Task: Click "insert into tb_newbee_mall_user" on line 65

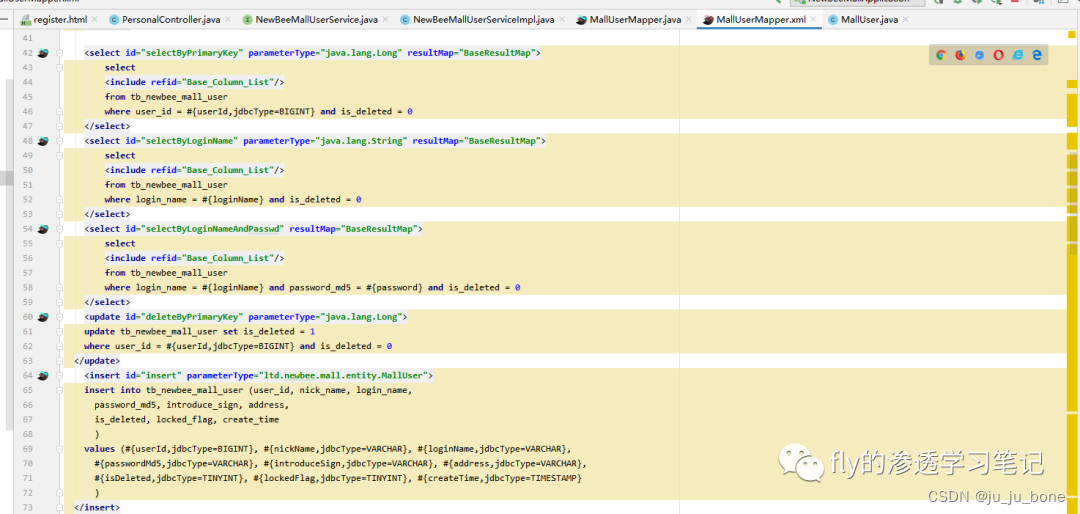Action: click(x=164, y=390)
